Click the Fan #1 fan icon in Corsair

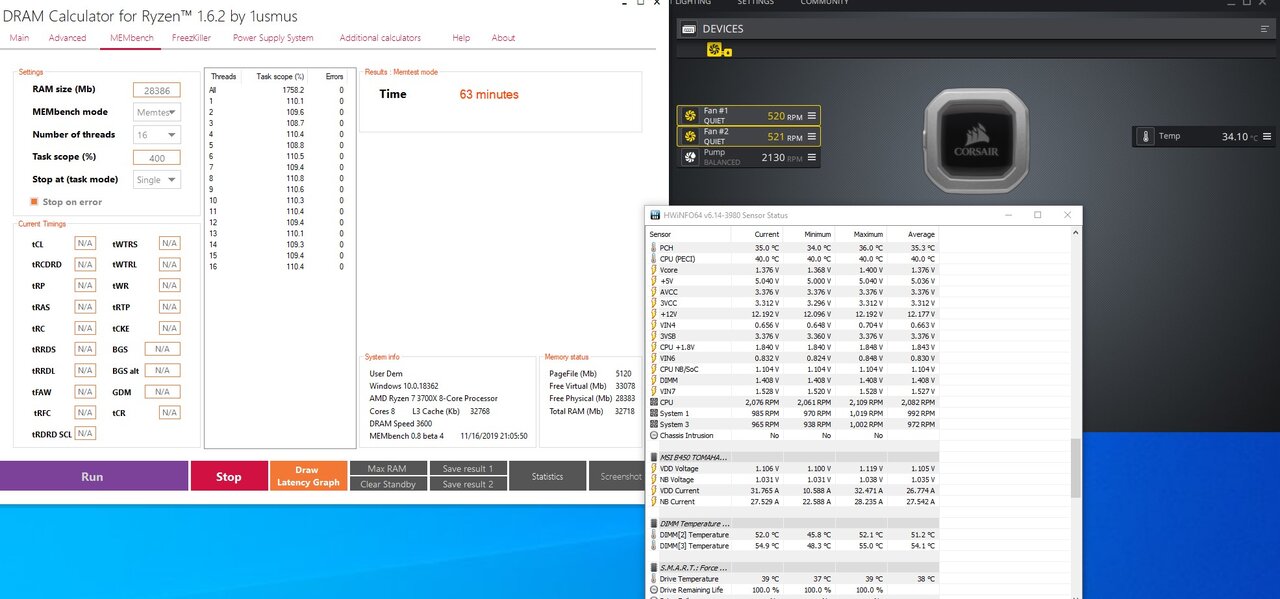pos(690,116)
